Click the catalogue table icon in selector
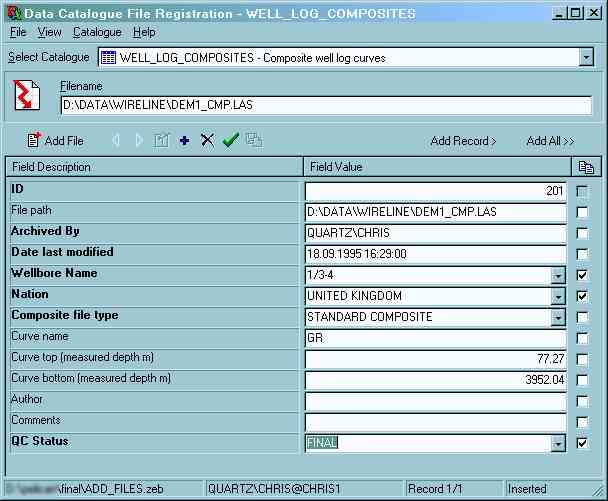The height and width of the screenshot is (501, 608). pos(108,58)
